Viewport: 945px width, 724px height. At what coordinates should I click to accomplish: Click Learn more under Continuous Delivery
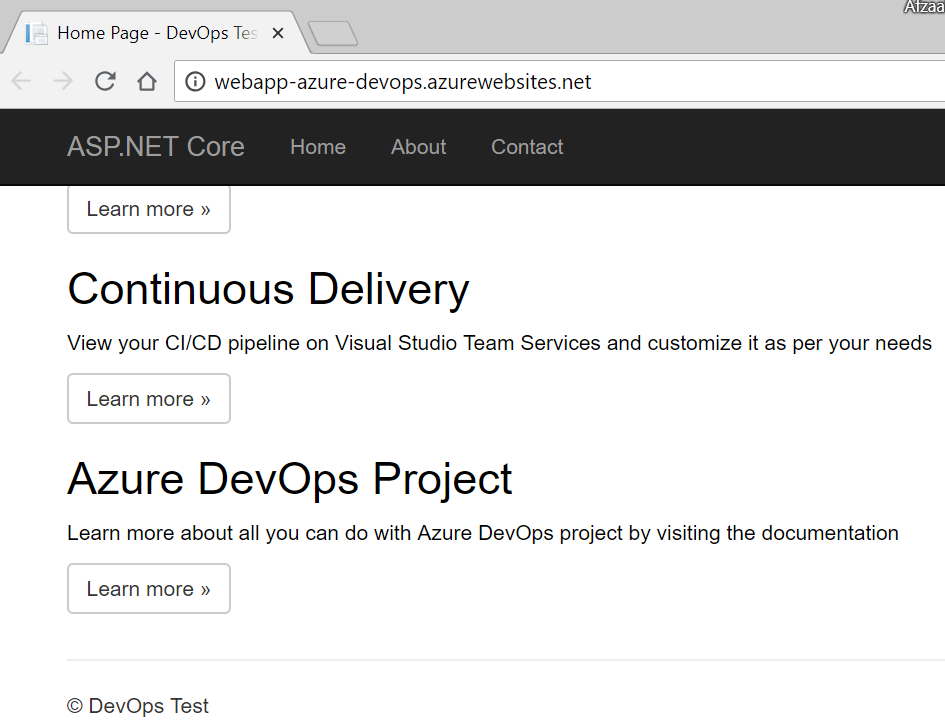[149, 398]
